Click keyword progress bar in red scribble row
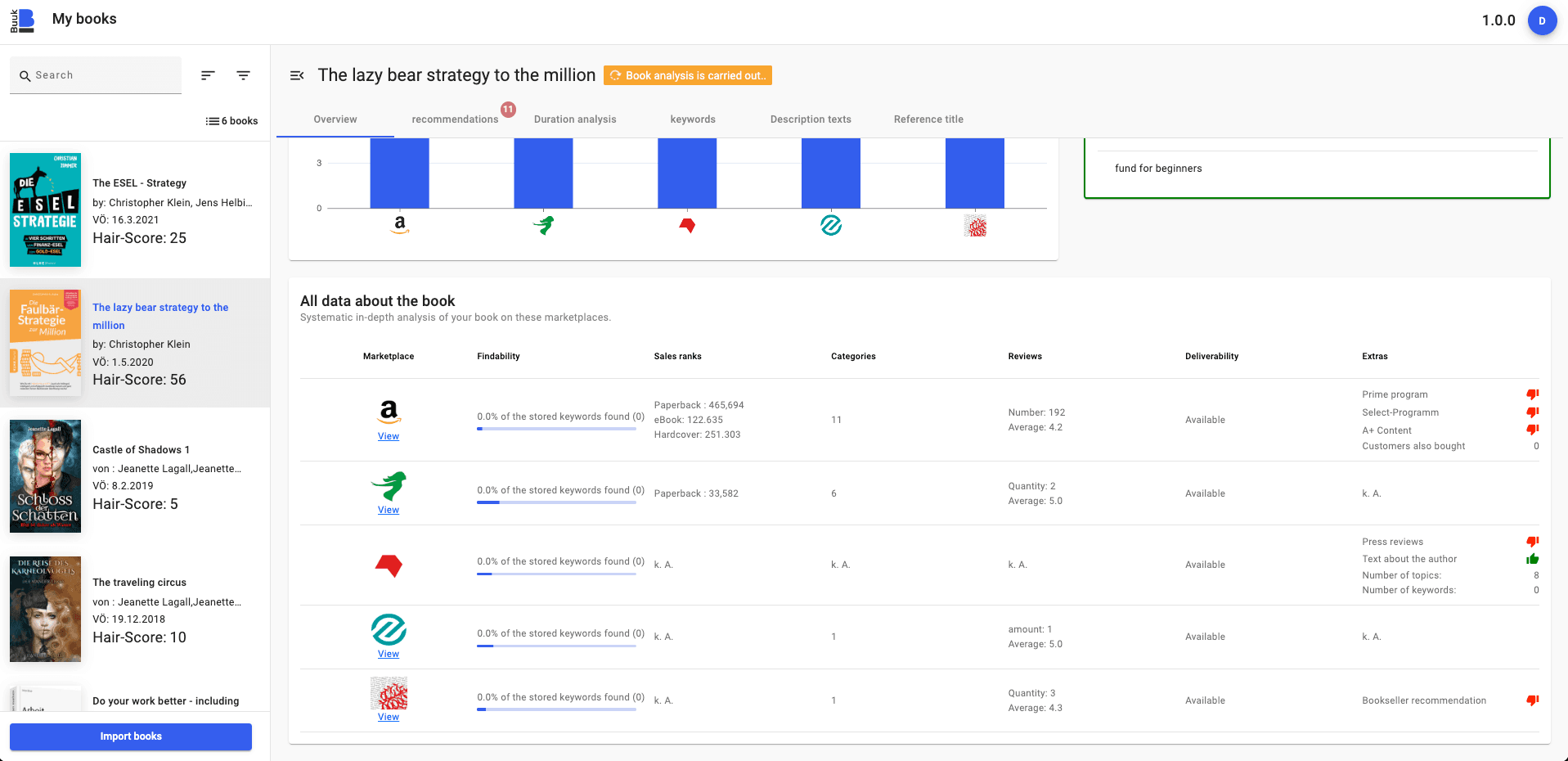Image resolution: width=1568 pixels, height=761 pixels. tap(556, 709)
